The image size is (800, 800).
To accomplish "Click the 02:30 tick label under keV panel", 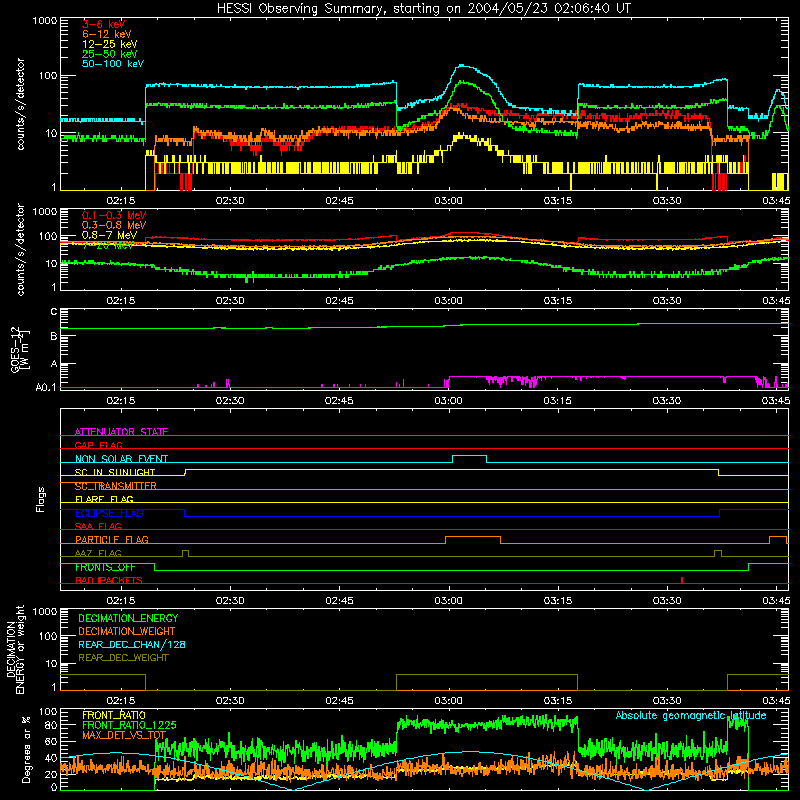I will [x=230, y=201].
